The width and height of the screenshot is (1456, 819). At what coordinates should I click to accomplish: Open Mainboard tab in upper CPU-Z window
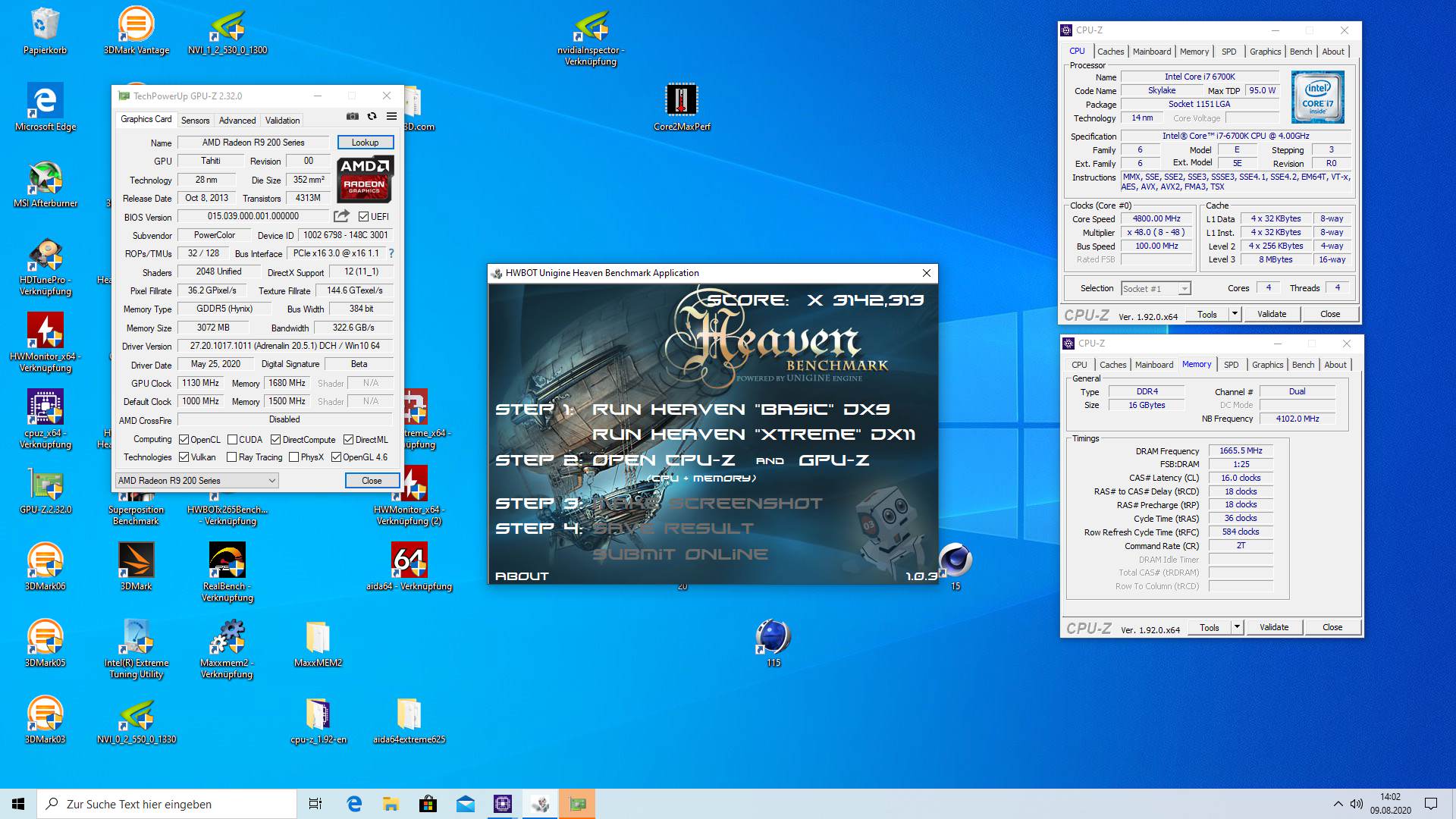click(1152, 52)
